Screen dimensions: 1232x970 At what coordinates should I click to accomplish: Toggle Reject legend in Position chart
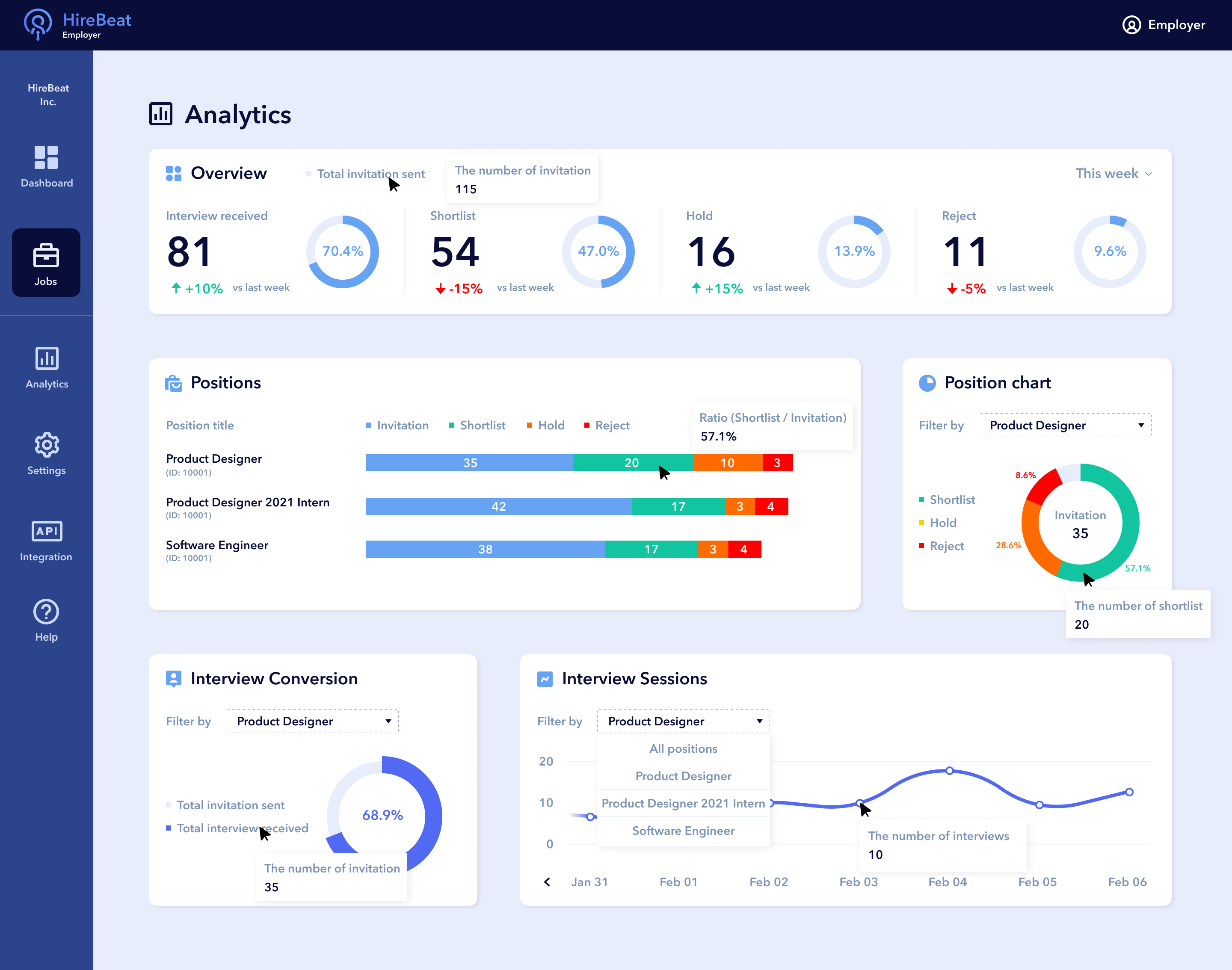coord(941,546)
